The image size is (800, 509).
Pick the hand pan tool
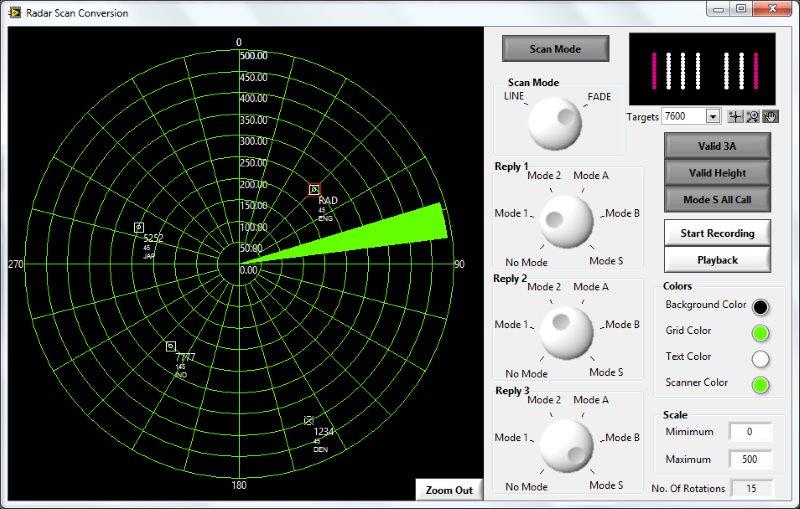[x=770, y=117]
